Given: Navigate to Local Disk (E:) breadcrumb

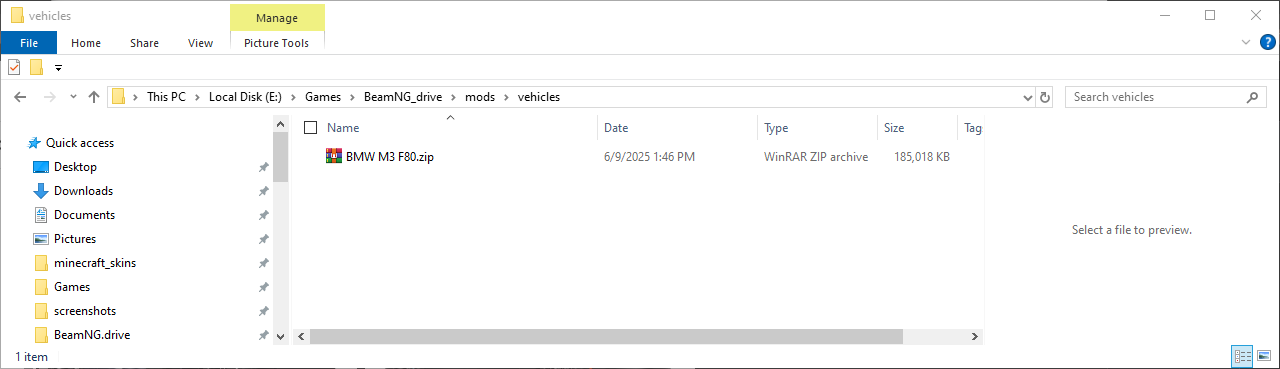Looking at the screenshot, I should tap(245, 97).
